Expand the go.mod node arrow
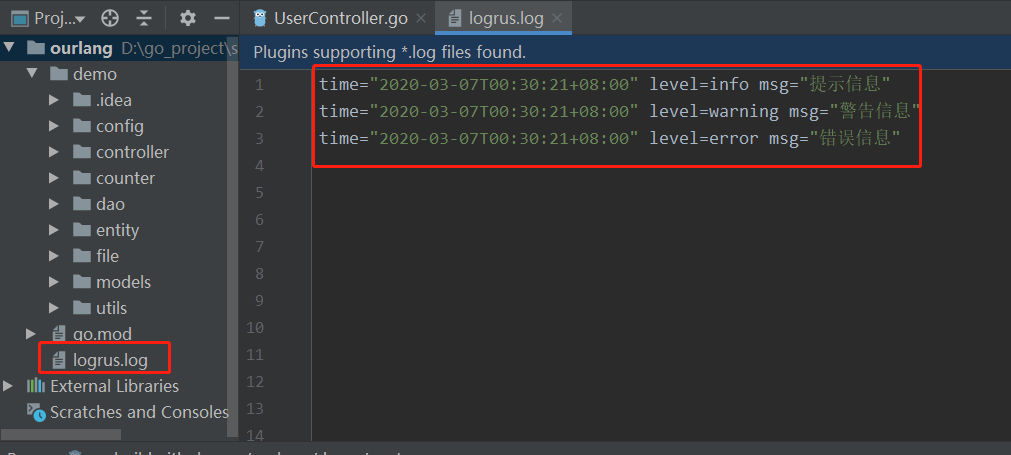1011x455 pixels. pos(31,334)
